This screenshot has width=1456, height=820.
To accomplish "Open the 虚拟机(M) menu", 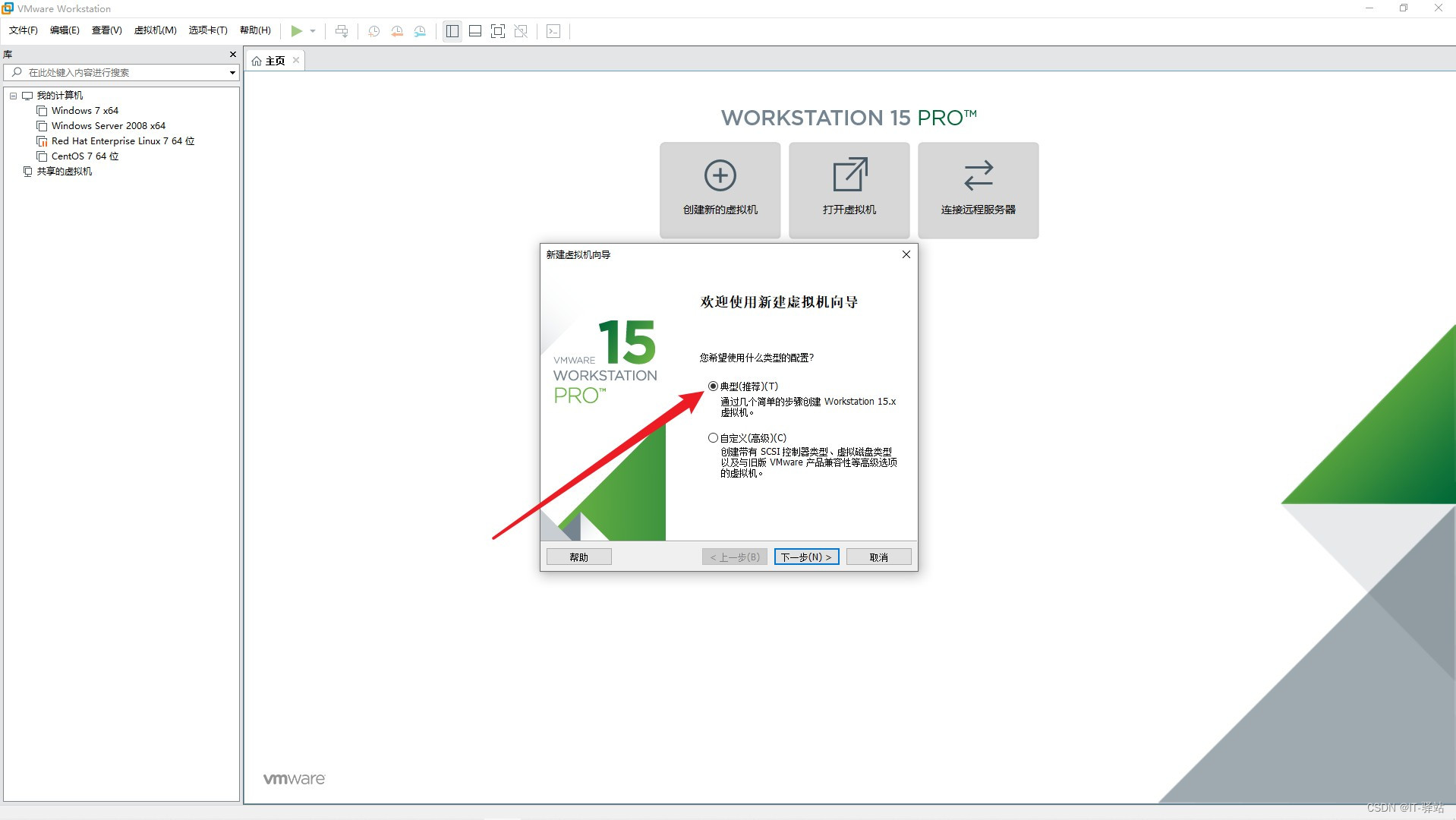I will pyautogui.click(x=156, y=30).
